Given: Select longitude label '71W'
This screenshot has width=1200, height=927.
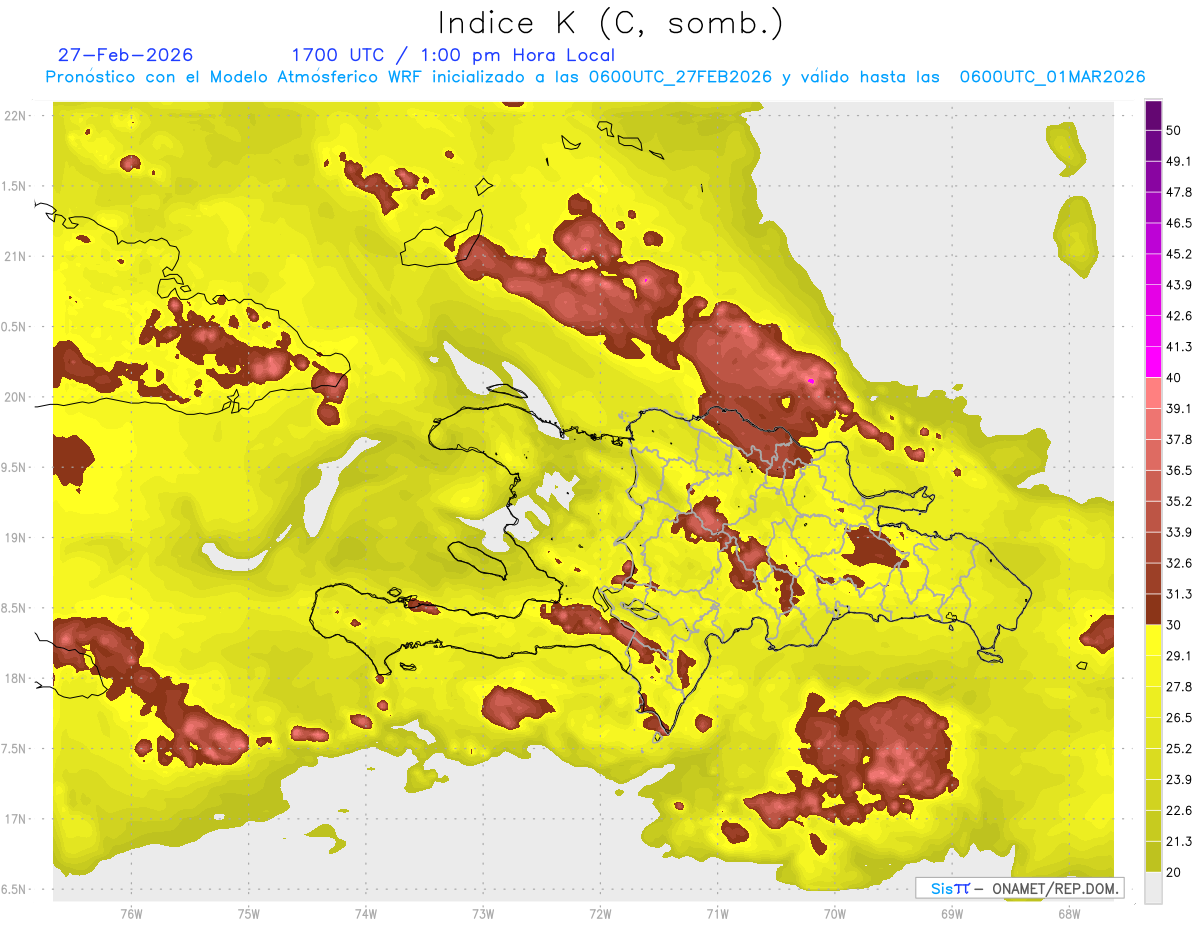Looking at the screenshot, I should point(717,913).
